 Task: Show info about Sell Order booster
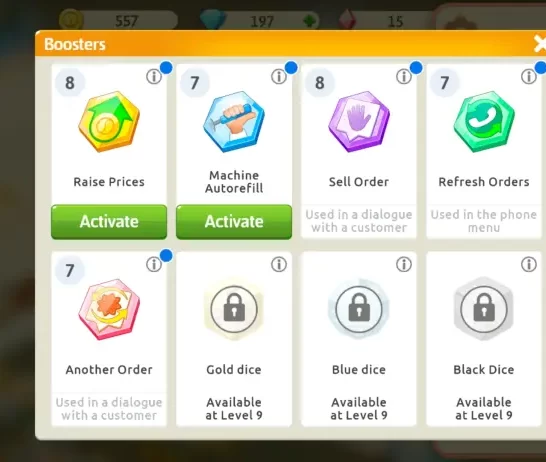pos(404,76)
